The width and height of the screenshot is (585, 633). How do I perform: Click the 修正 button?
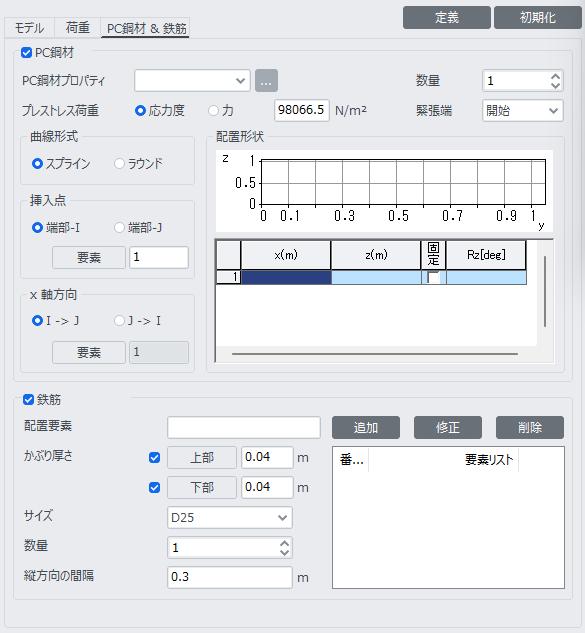tap(448, 428)
